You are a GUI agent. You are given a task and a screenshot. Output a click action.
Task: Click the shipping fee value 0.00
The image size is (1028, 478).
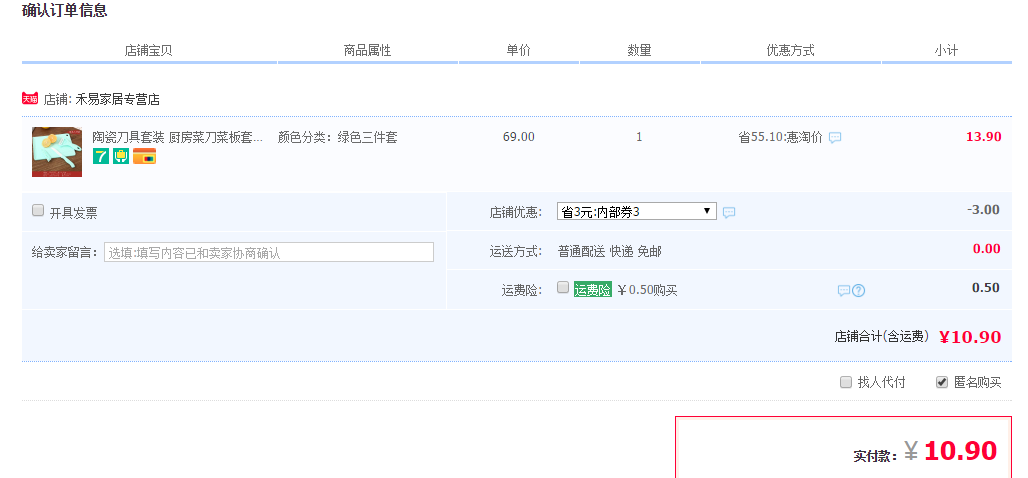pyautogui.click(x=987, y=249)
